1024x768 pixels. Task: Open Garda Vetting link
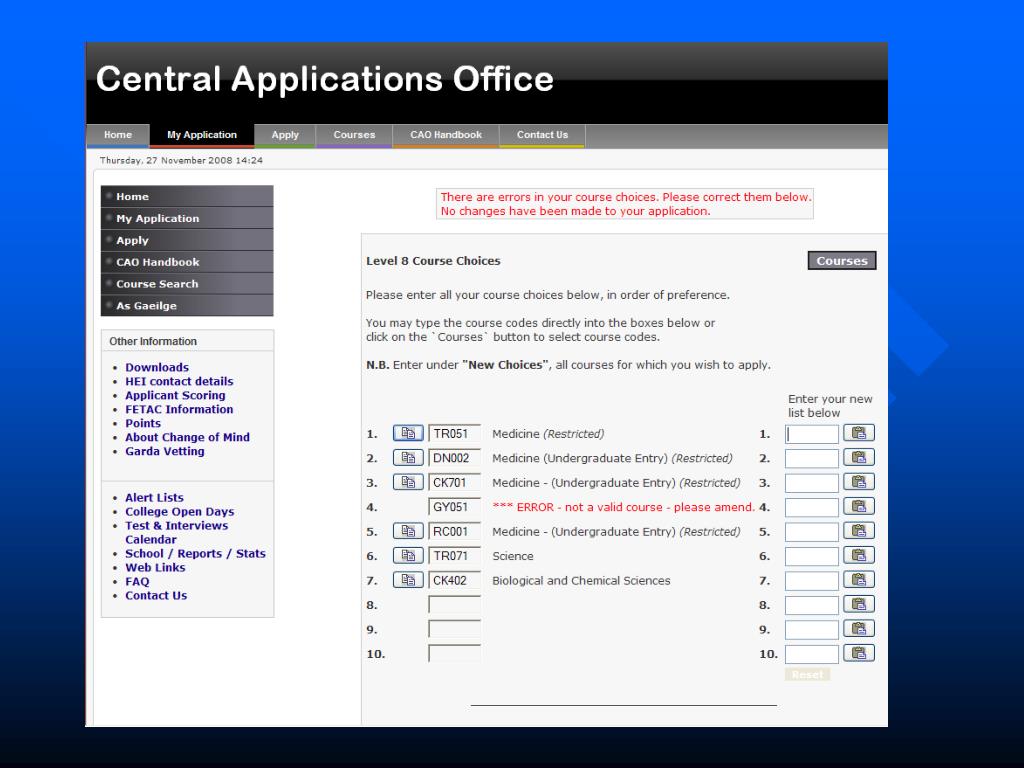coord(165,451)
